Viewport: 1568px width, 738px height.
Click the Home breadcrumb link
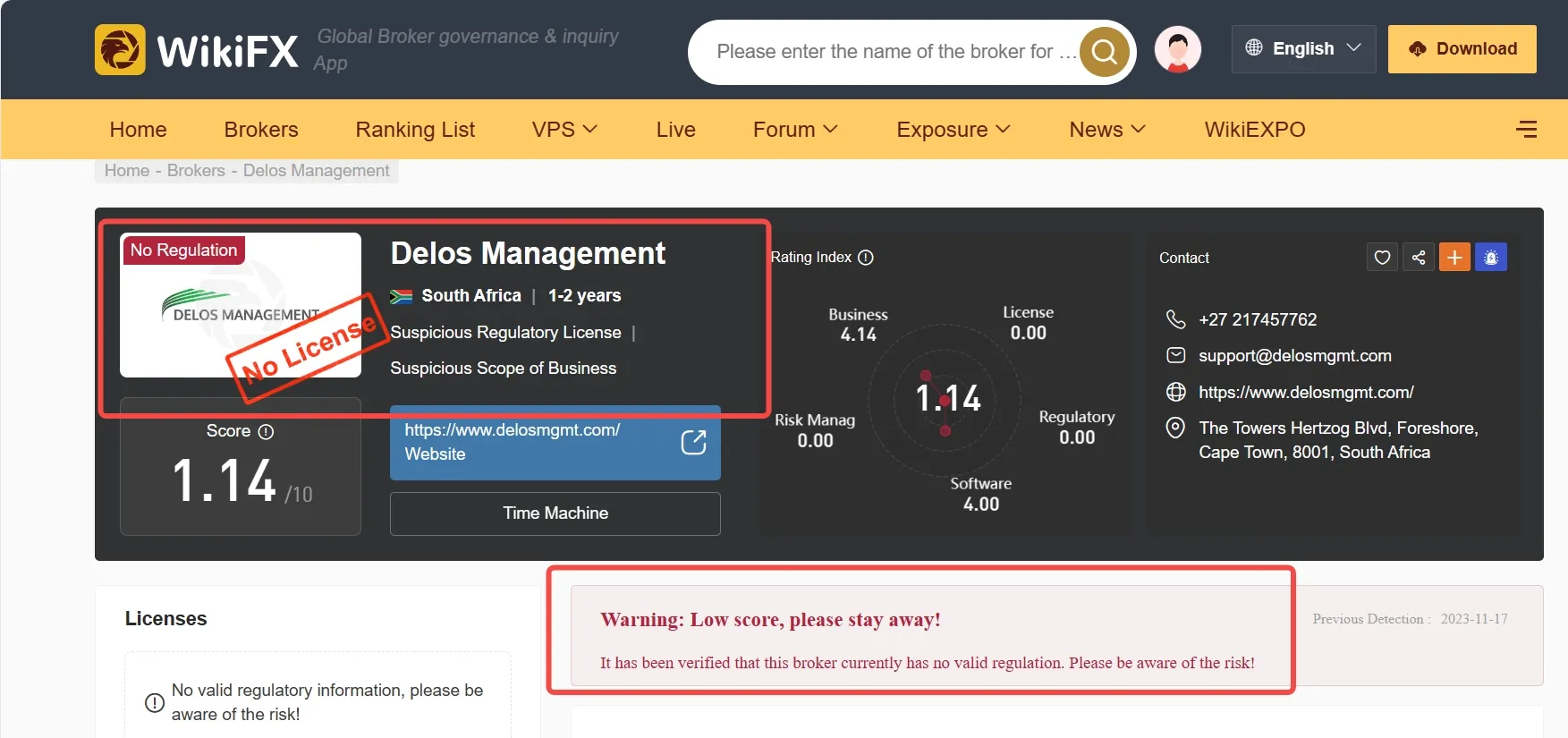click(127, 171)
